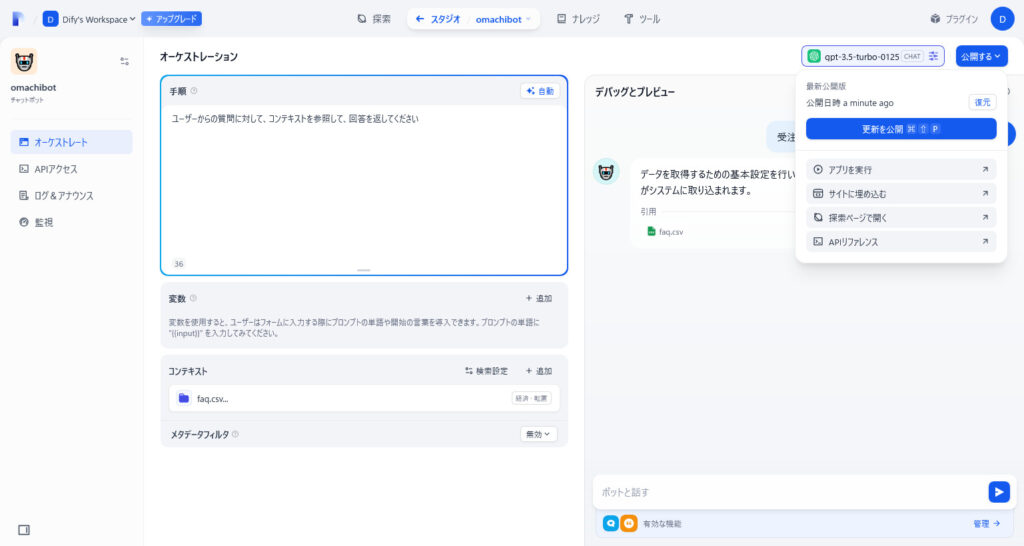The width and height of the screenshot is (1024, 546).
Task: Click the help icon next to 手順
Action: click(x=194, y=91)
